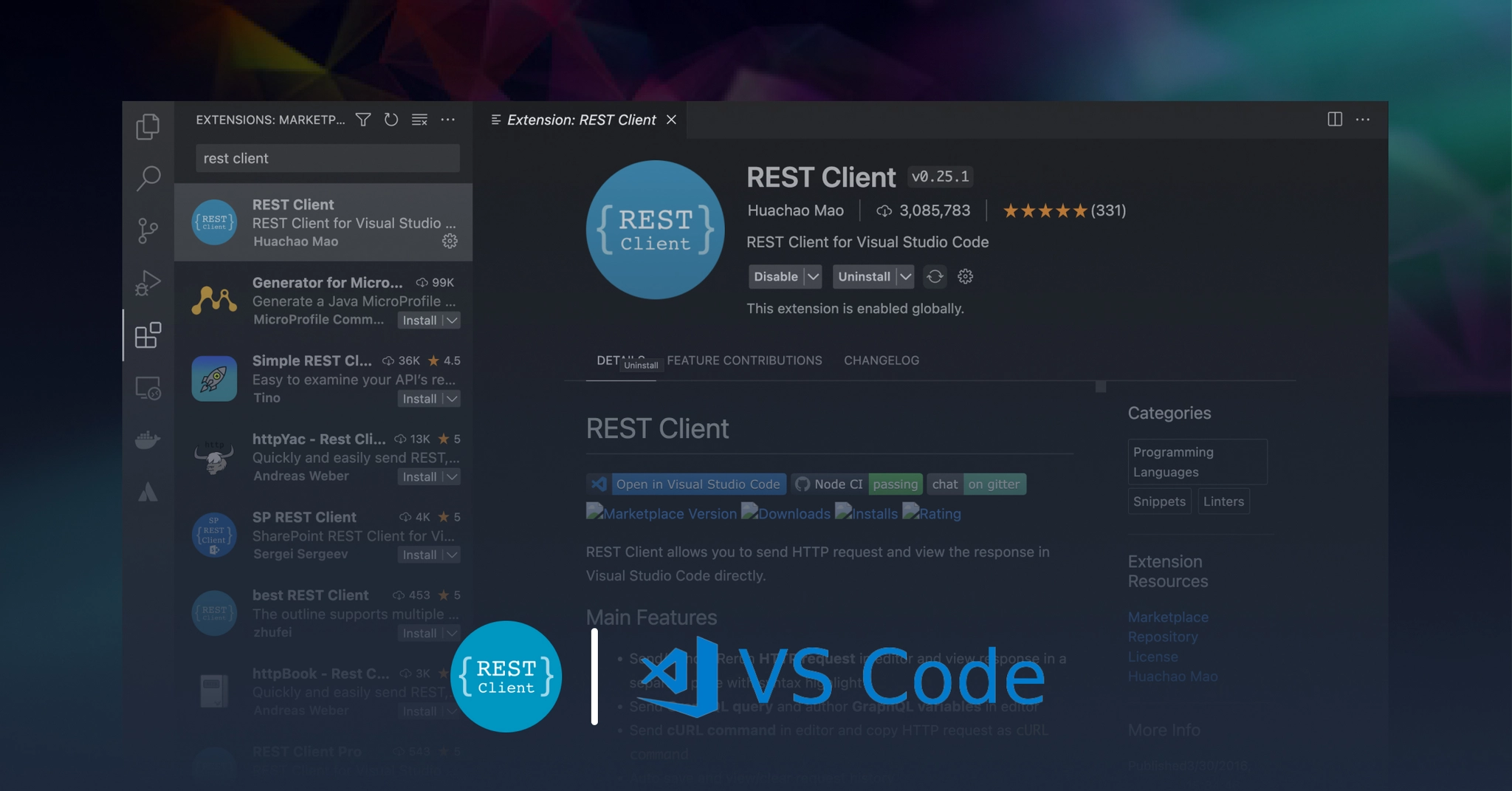Expand install options for Simple REST Client
This screenshot has width=1512, height=791.
[x=452, y=399]
